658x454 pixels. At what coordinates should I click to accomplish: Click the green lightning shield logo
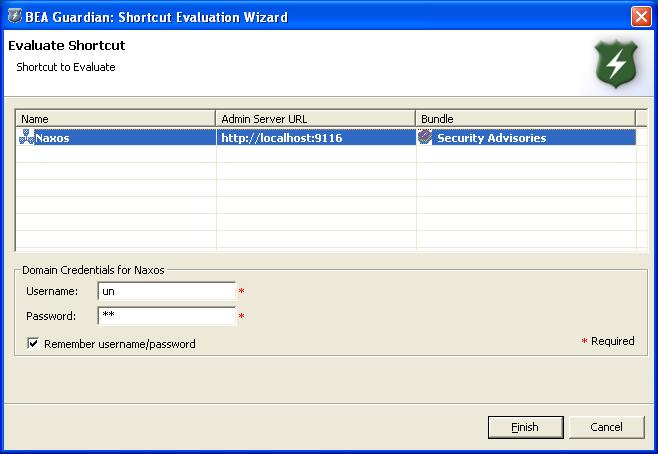pos(616,64)
